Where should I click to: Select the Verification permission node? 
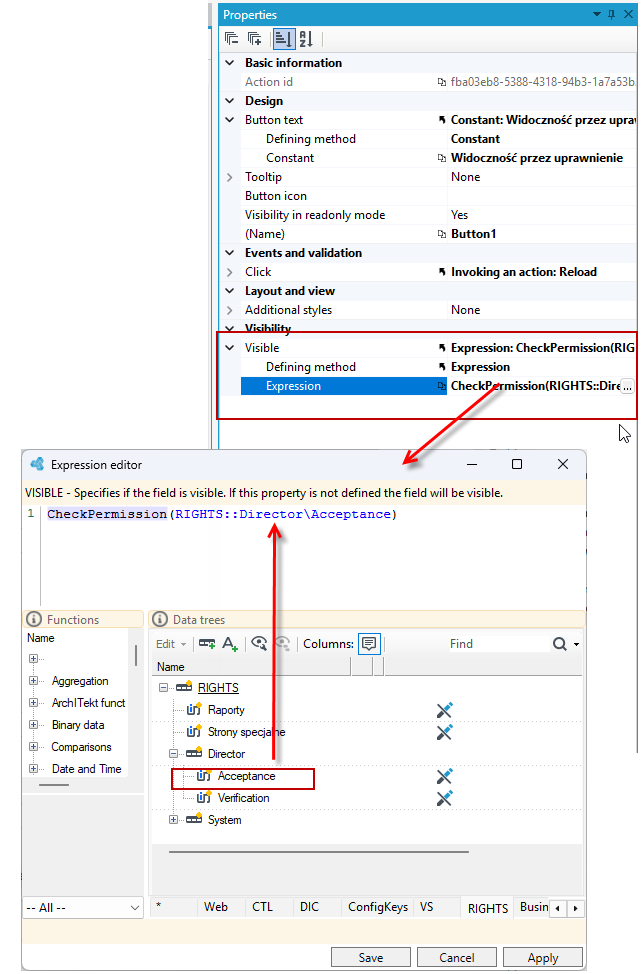(243, 798)
